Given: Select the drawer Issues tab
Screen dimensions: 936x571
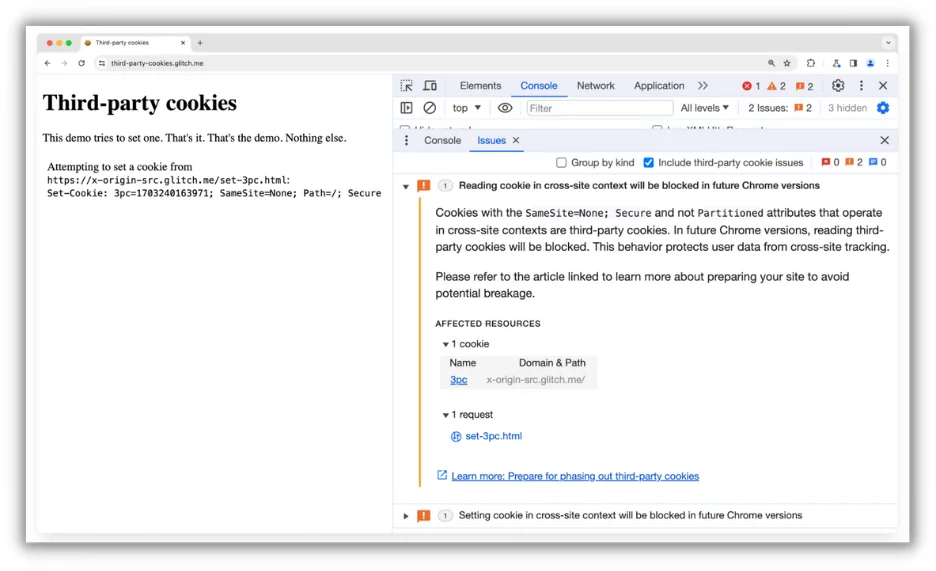Looking at the screenshot, I should (x=491, y=140).
